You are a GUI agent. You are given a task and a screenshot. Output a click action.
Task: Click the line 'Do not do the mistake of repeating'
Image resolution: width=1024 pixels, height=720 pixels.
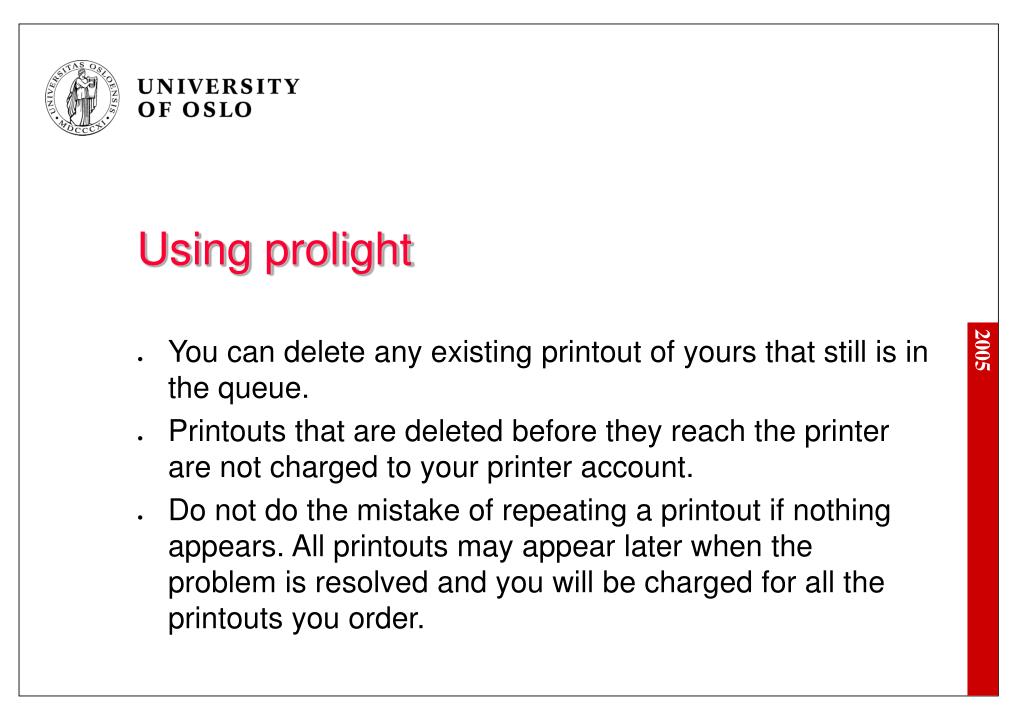pyautogui.click(x=529, y=511)
